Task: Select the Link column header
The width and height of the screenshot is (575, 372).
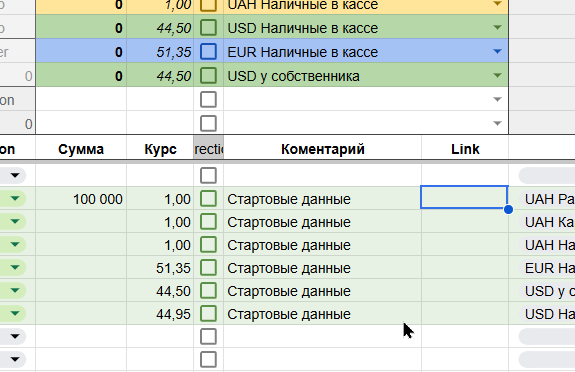Action: pos(465,149)
